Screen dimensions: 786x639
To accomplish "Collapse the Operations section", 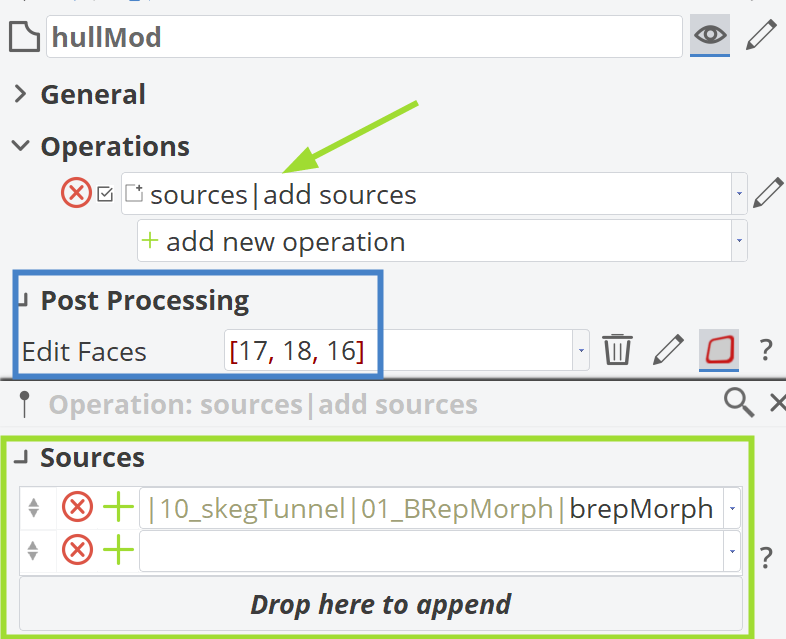I will pyautogui.click(x=21, y=146).
